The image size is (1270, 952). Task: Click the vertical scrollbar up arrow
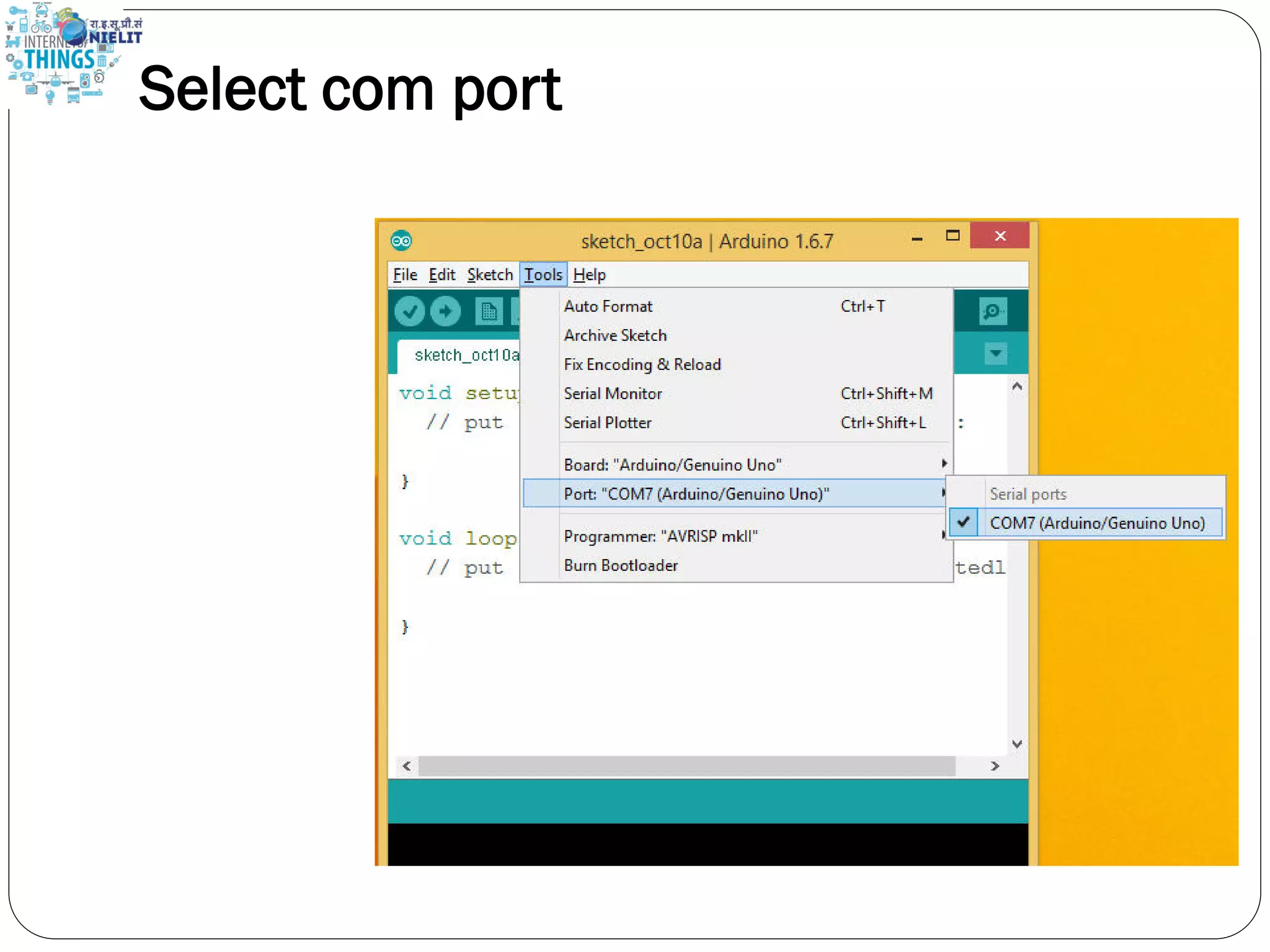[1017, 387]
